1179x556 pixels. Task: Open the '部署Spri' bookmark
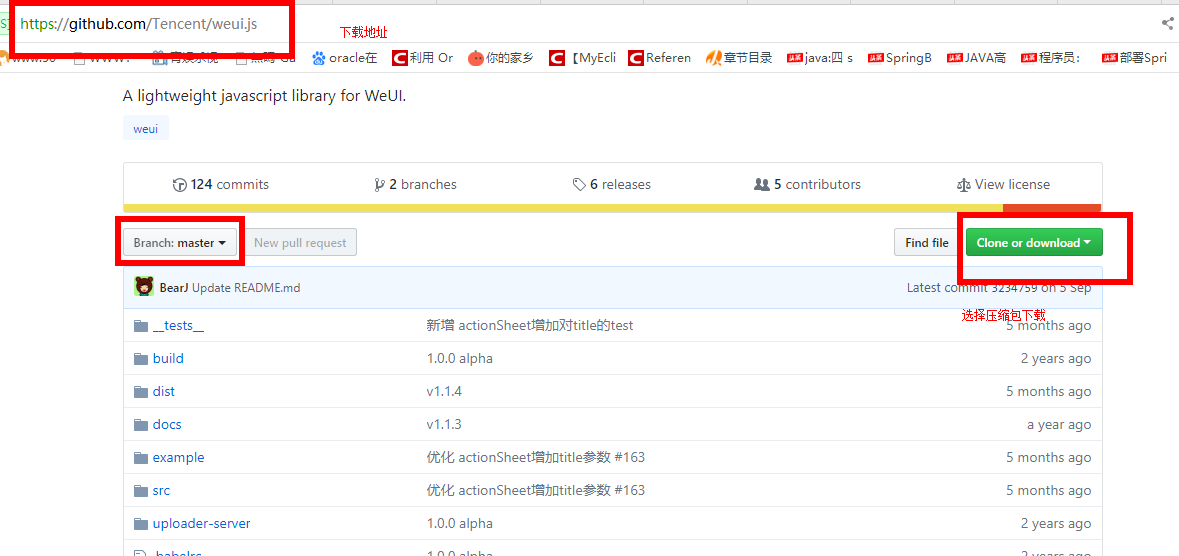(1135, 57)
